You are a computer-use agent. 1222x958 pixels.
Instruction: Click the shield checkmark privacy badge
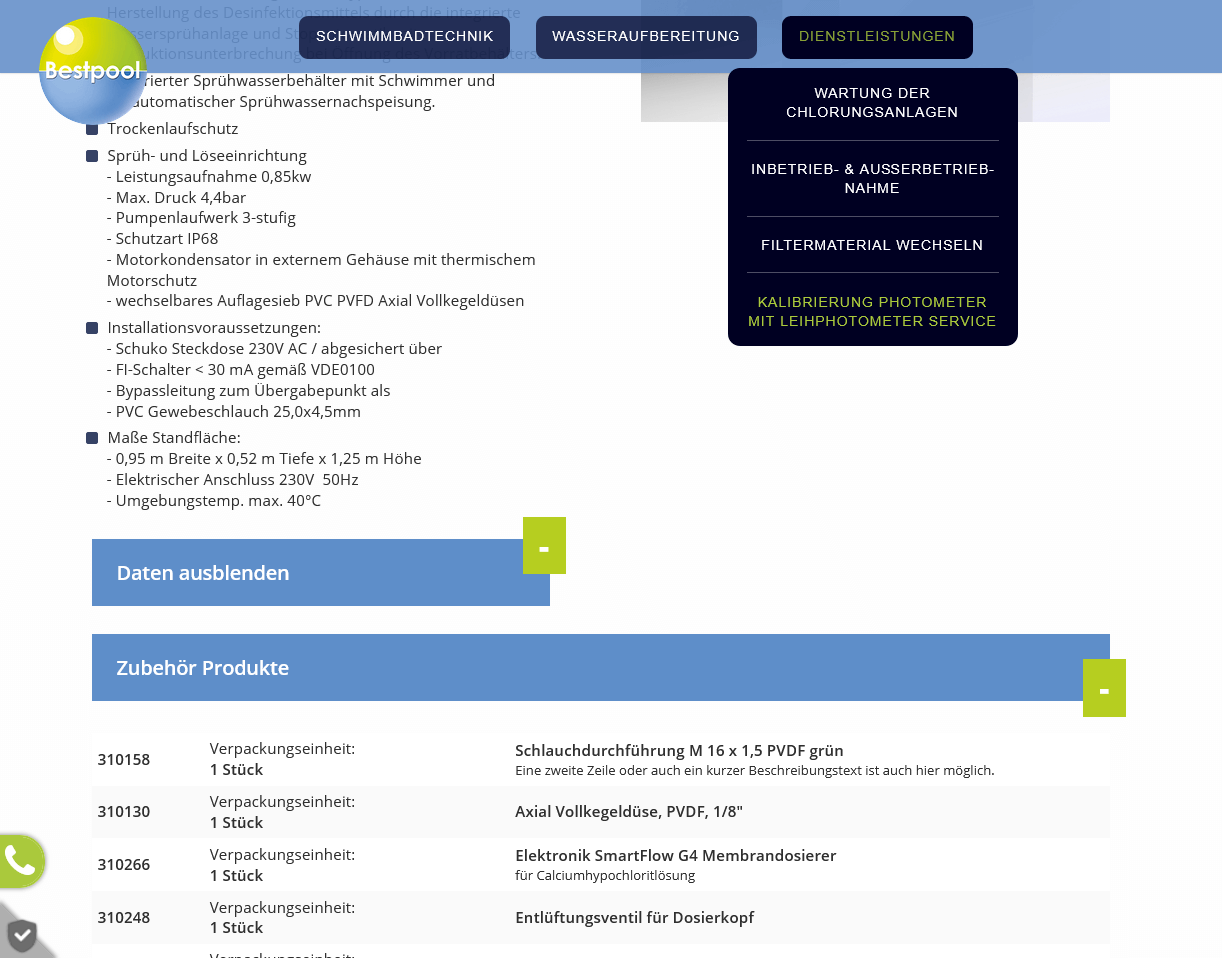[21, 936]
